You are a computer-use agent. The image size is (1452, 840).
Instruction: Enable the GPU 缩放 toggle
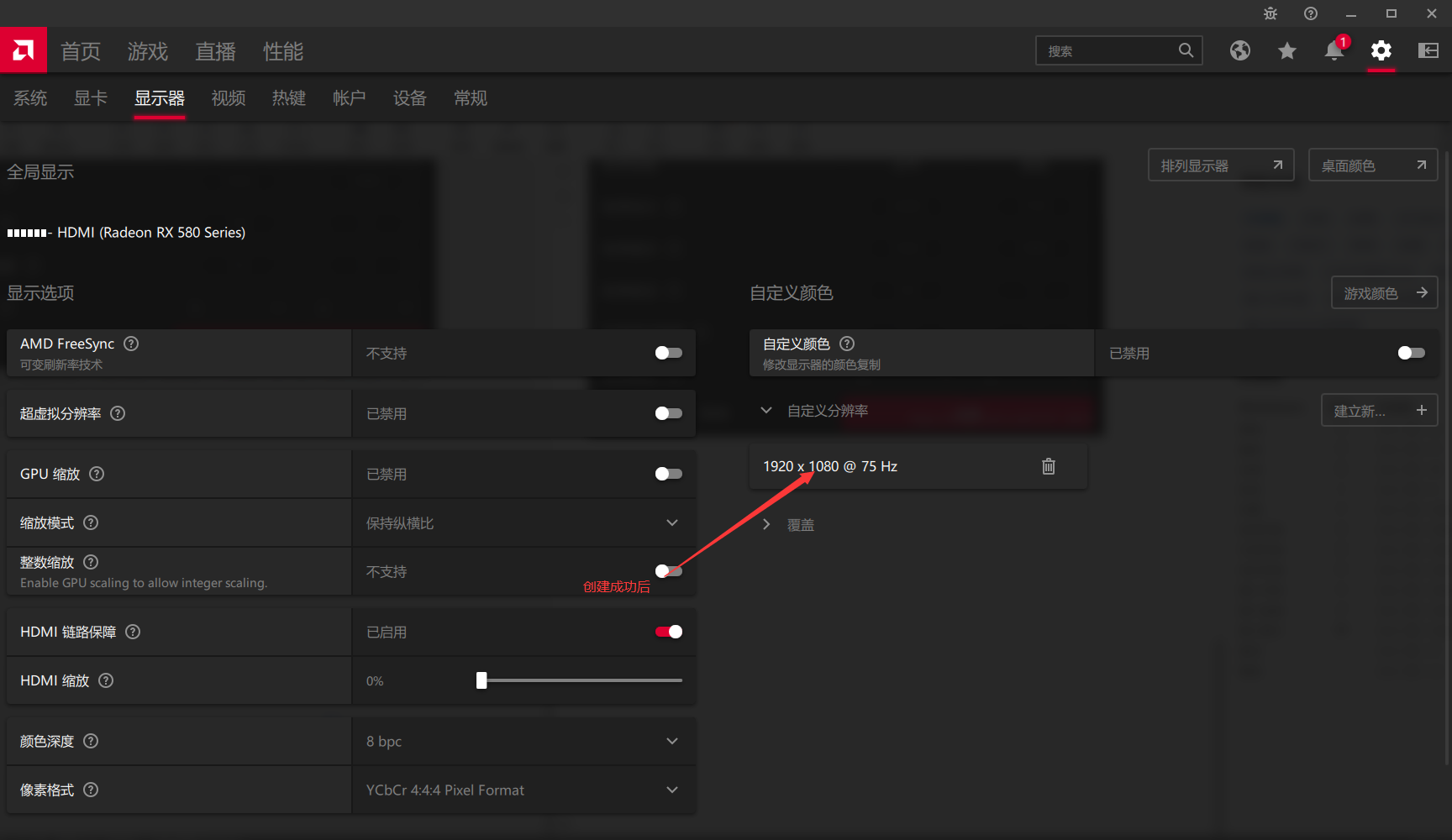[x=668, y=473]
